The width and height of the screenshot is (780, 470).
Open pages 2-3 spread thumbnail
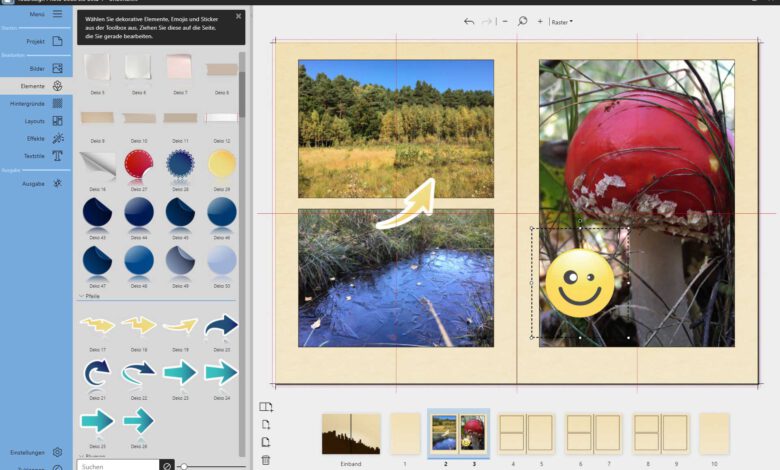tap(459, 433)
